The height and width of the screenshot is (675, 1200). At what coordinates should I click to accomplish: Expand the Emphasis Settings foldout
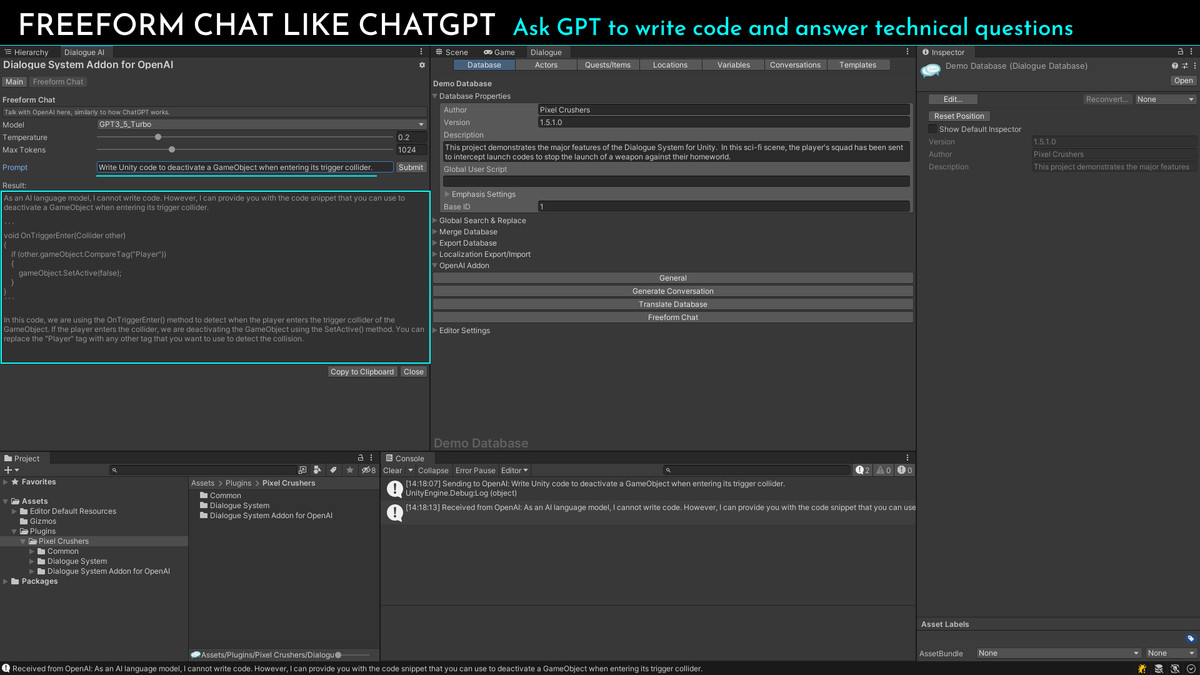(x=447, y=194)
